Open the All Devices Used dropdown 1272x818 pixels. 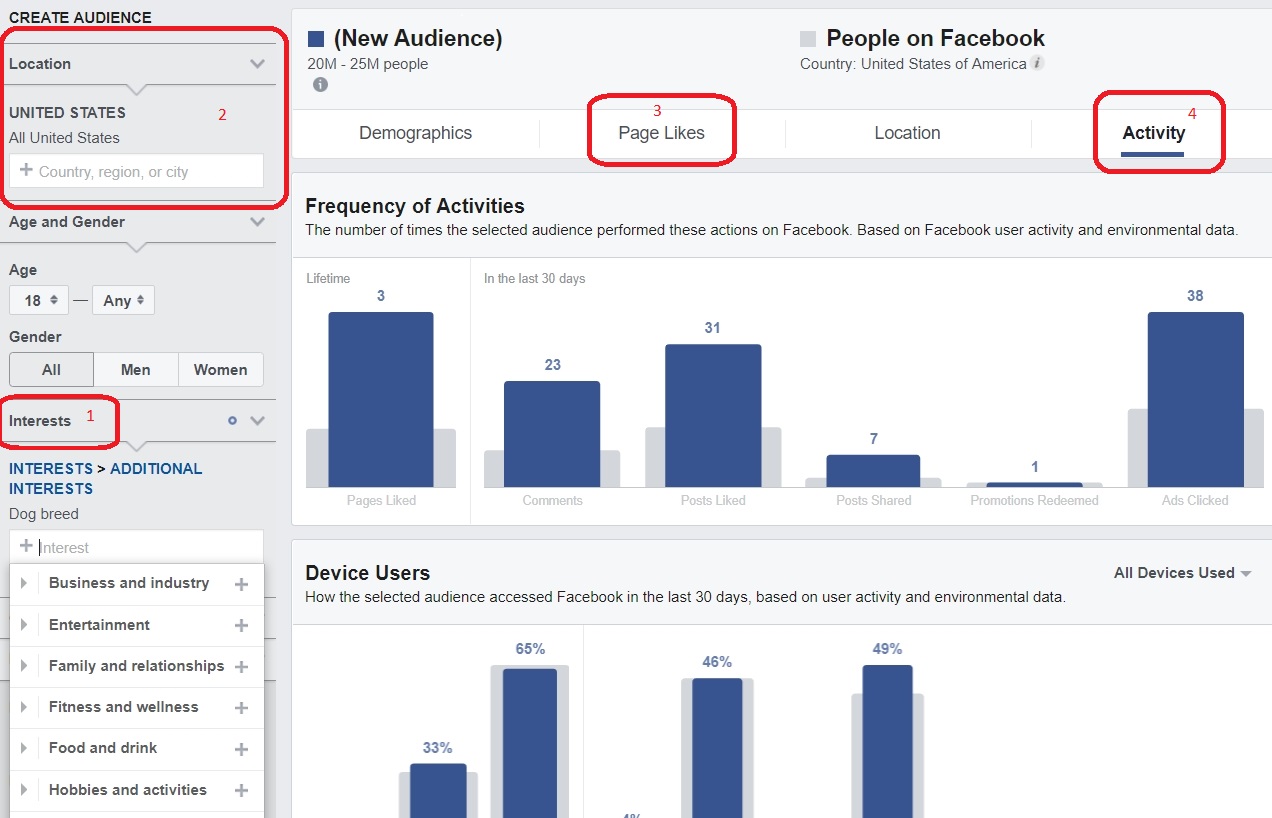click(1183, 573)
